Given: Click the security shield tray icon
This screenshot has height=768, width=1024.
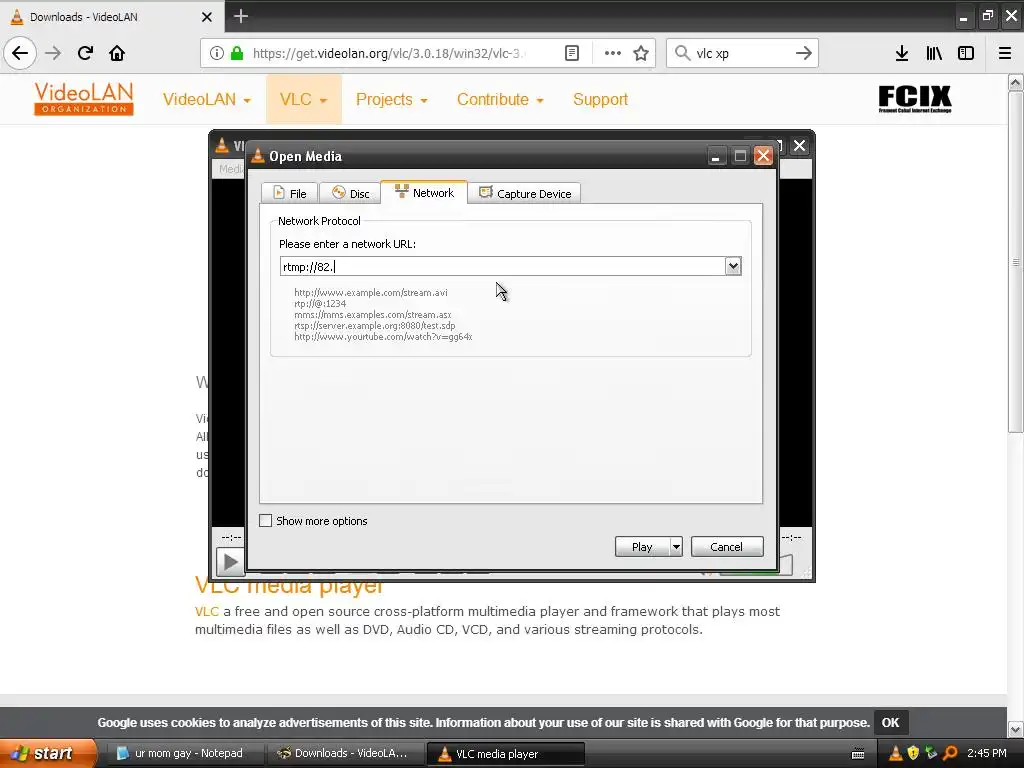Looking at the screenshot, I should [913, 753].
